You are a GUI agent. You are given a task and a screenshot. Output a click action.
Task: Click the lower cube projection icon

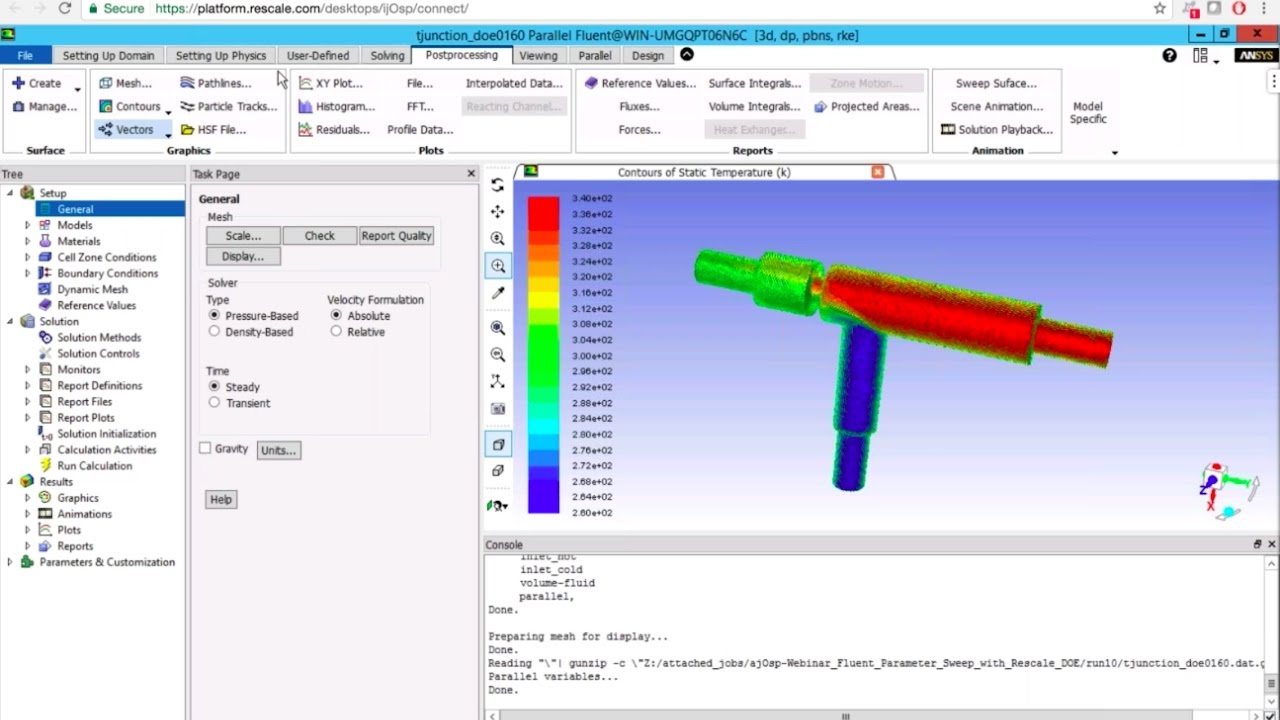[497, 471]
